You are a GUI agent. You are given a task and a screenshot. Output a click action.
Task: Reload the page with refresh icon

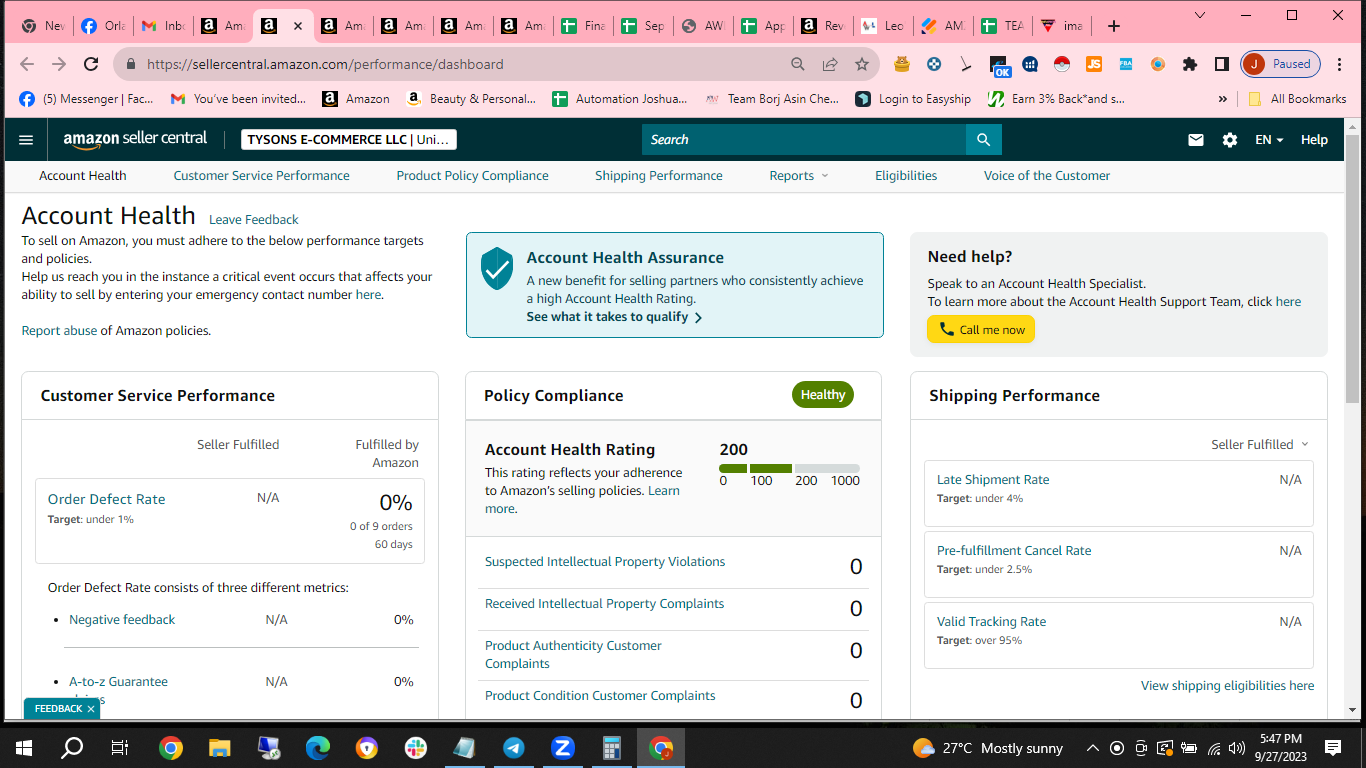click(91, 64)
